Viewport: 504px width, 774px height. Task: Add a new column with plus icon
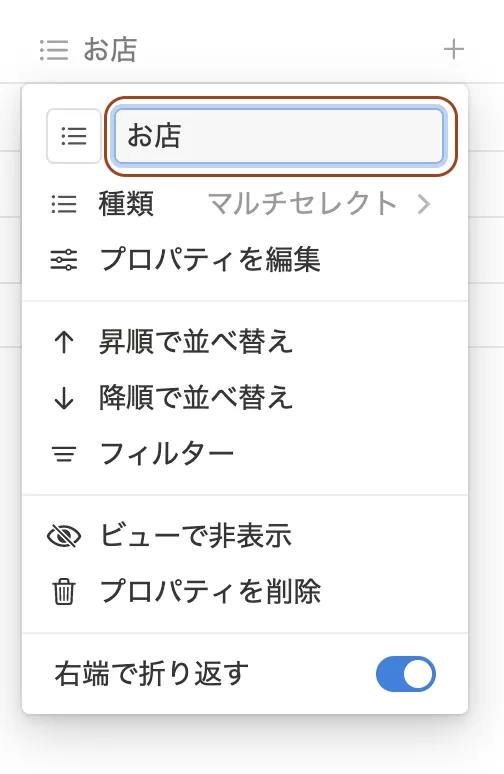point(454,49)
